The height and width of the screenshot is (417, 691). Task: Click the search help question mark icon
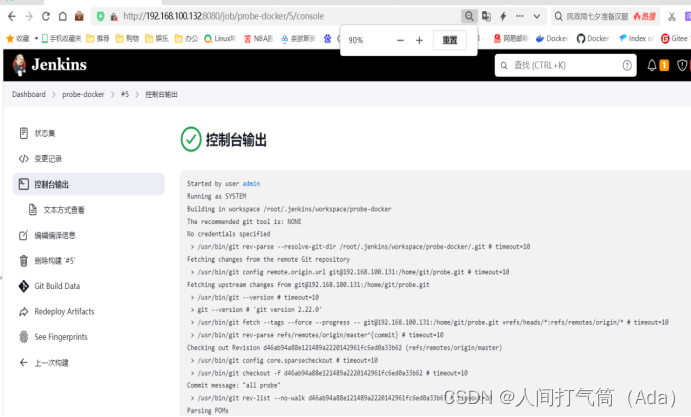point(627,66)
